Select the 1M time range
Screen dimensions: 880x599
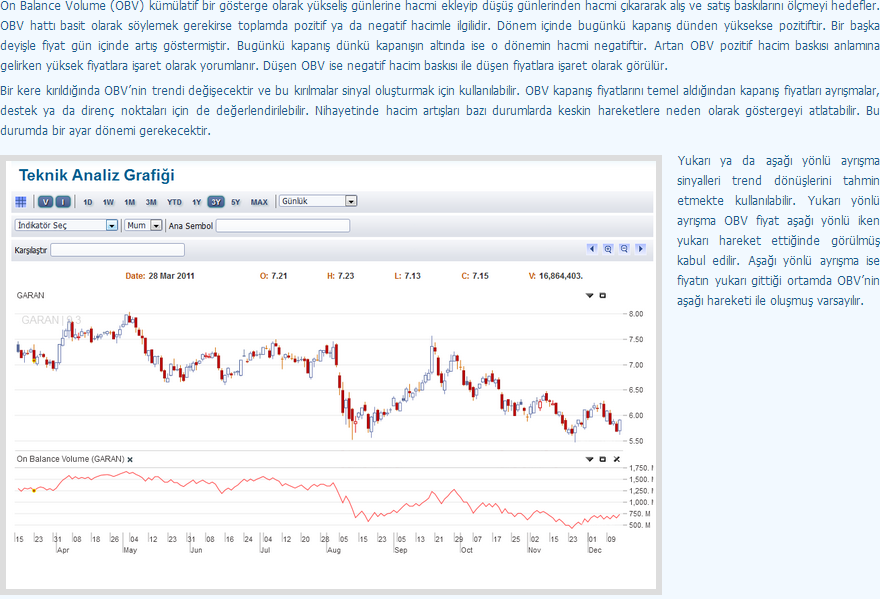[x=130, y=202]
